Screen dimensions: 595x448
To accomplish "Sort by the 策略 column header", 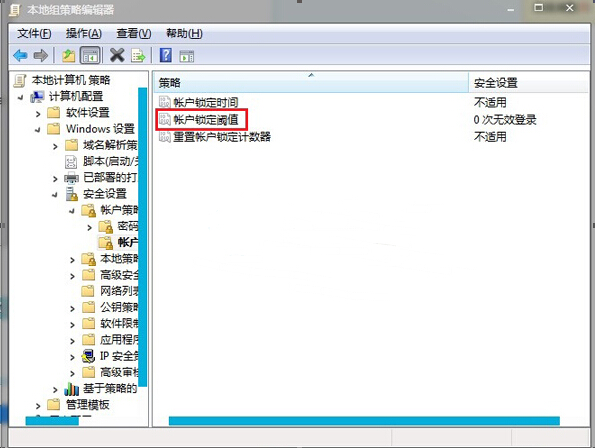I will pyautogui.click(x=311, y=82).
